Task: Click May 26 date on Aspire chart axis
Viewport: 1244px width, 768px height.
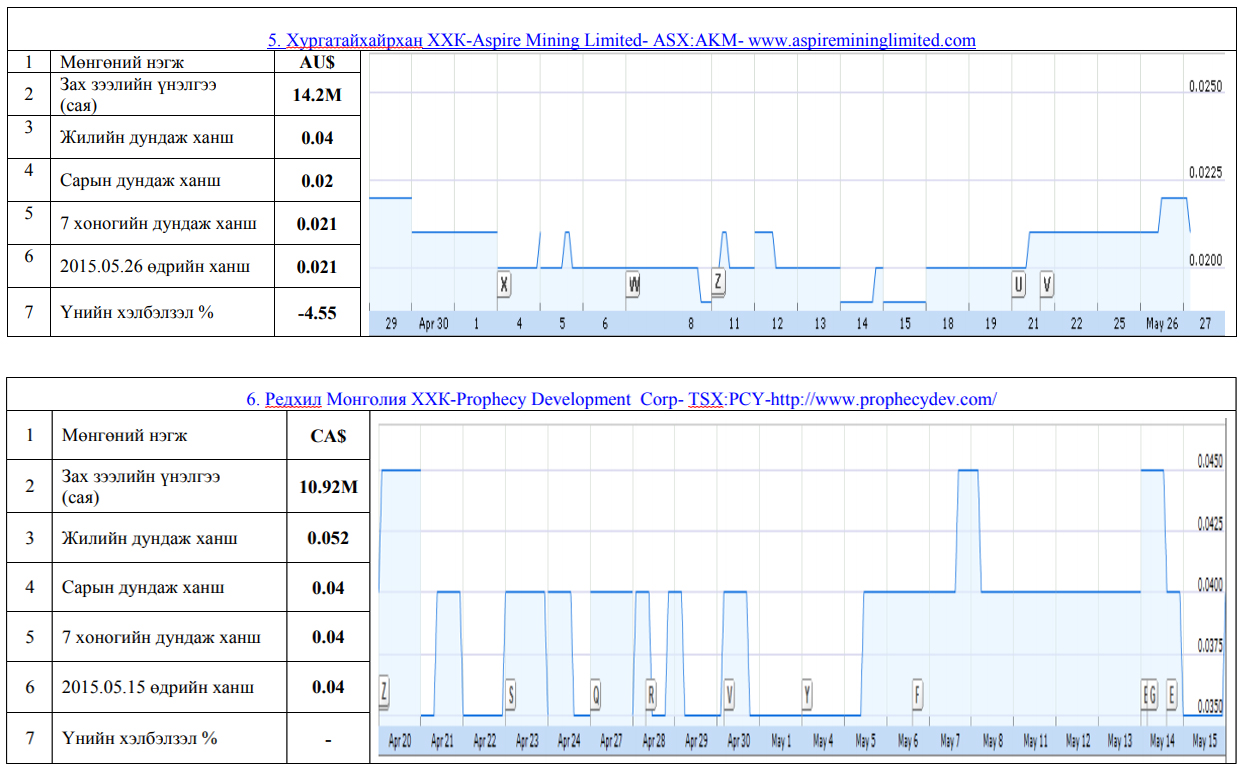Action: pos(1161,324)
